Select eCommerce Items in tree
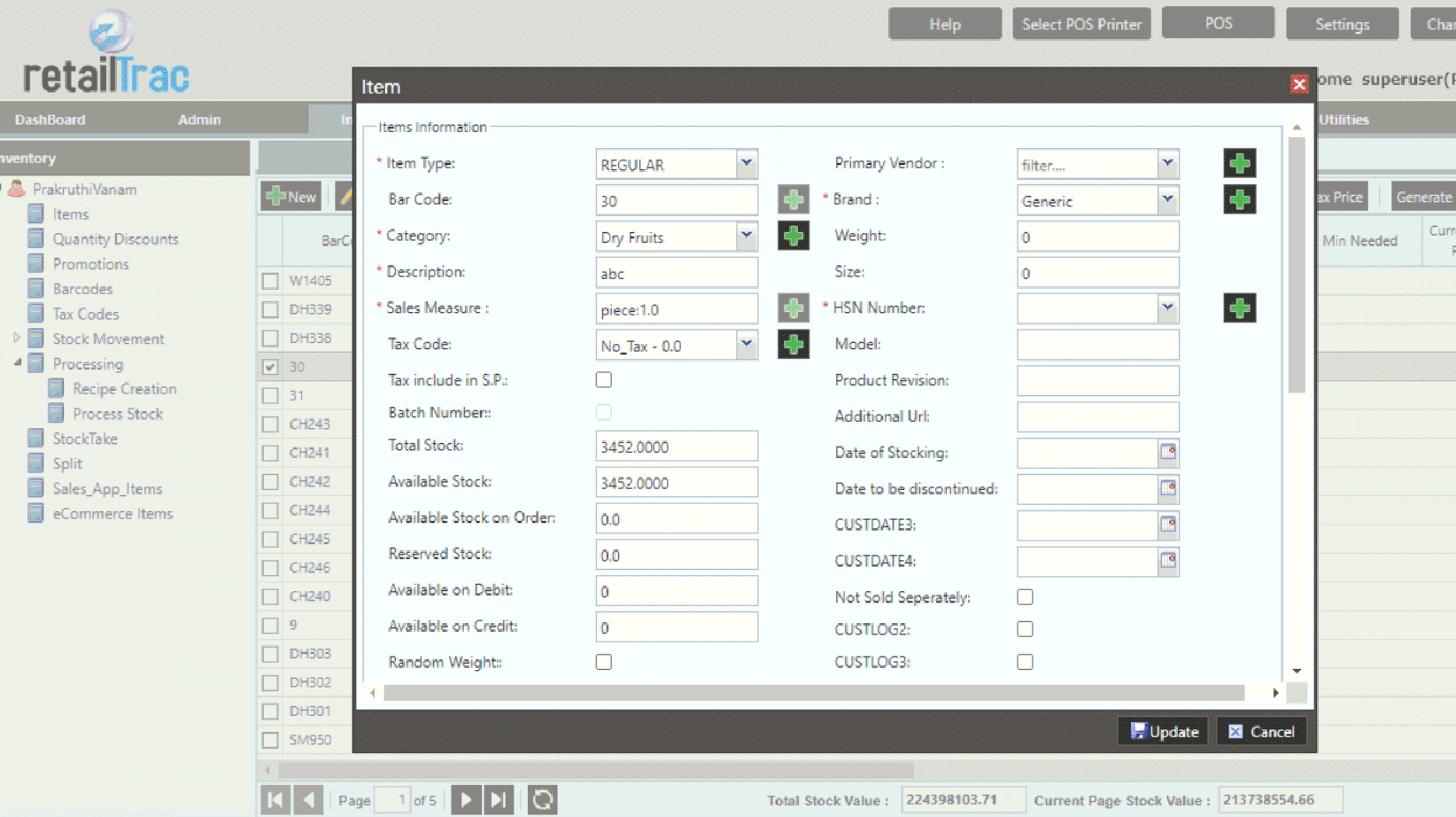This screenshot has height=817, width=1456. point(112,514)
